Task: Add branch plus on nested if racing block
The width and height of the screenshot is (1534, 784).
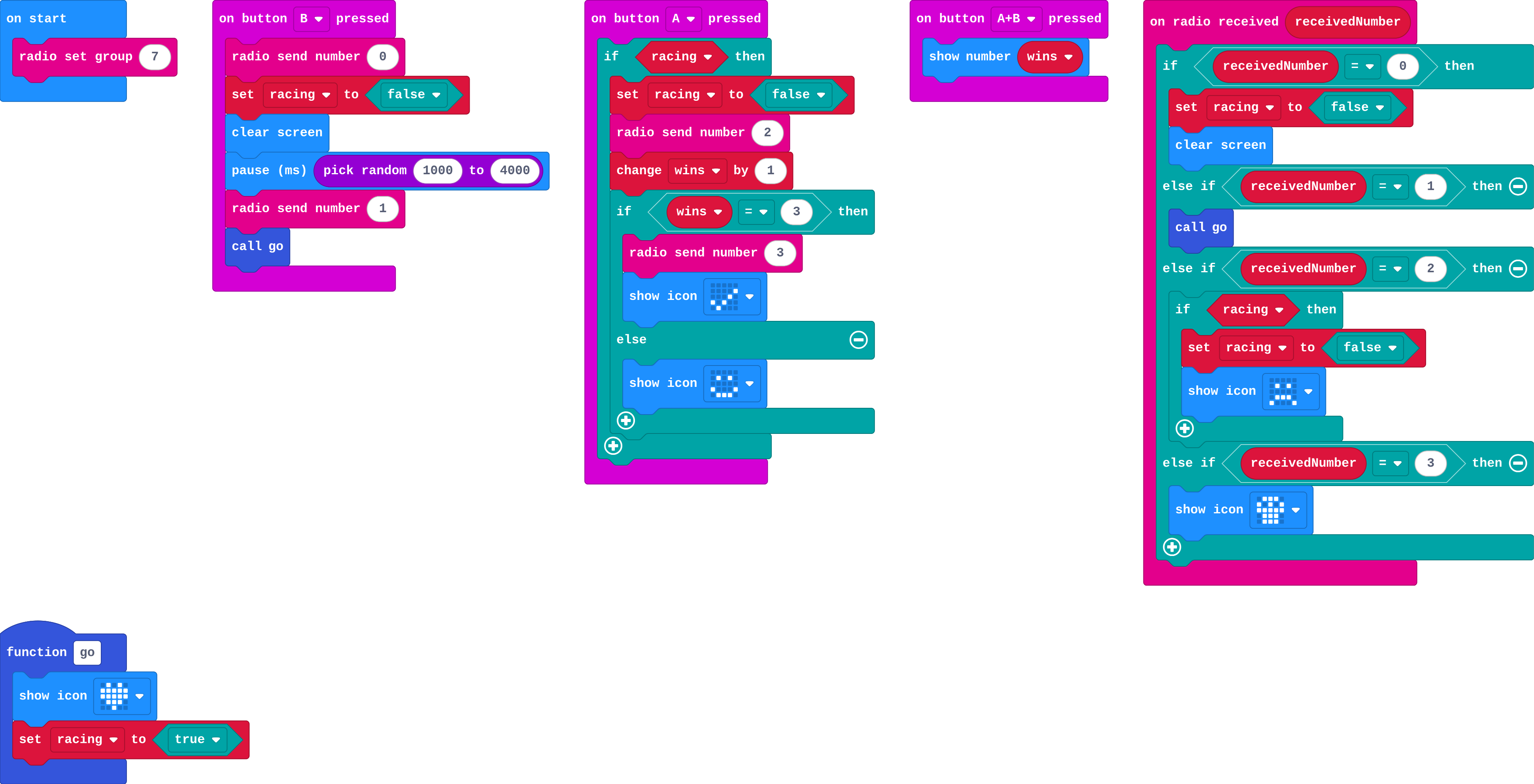Action: (x=1185, y=429)
